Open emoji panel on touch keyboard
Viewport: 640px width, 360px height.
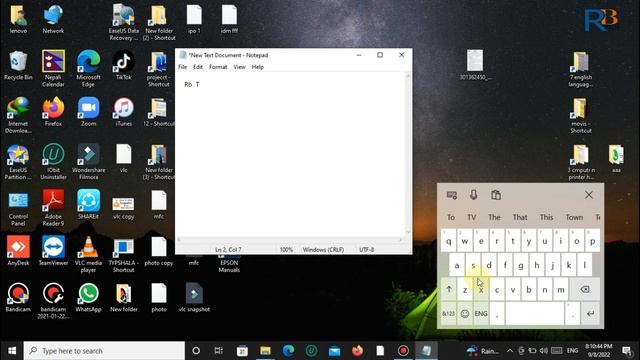point(464,313)
